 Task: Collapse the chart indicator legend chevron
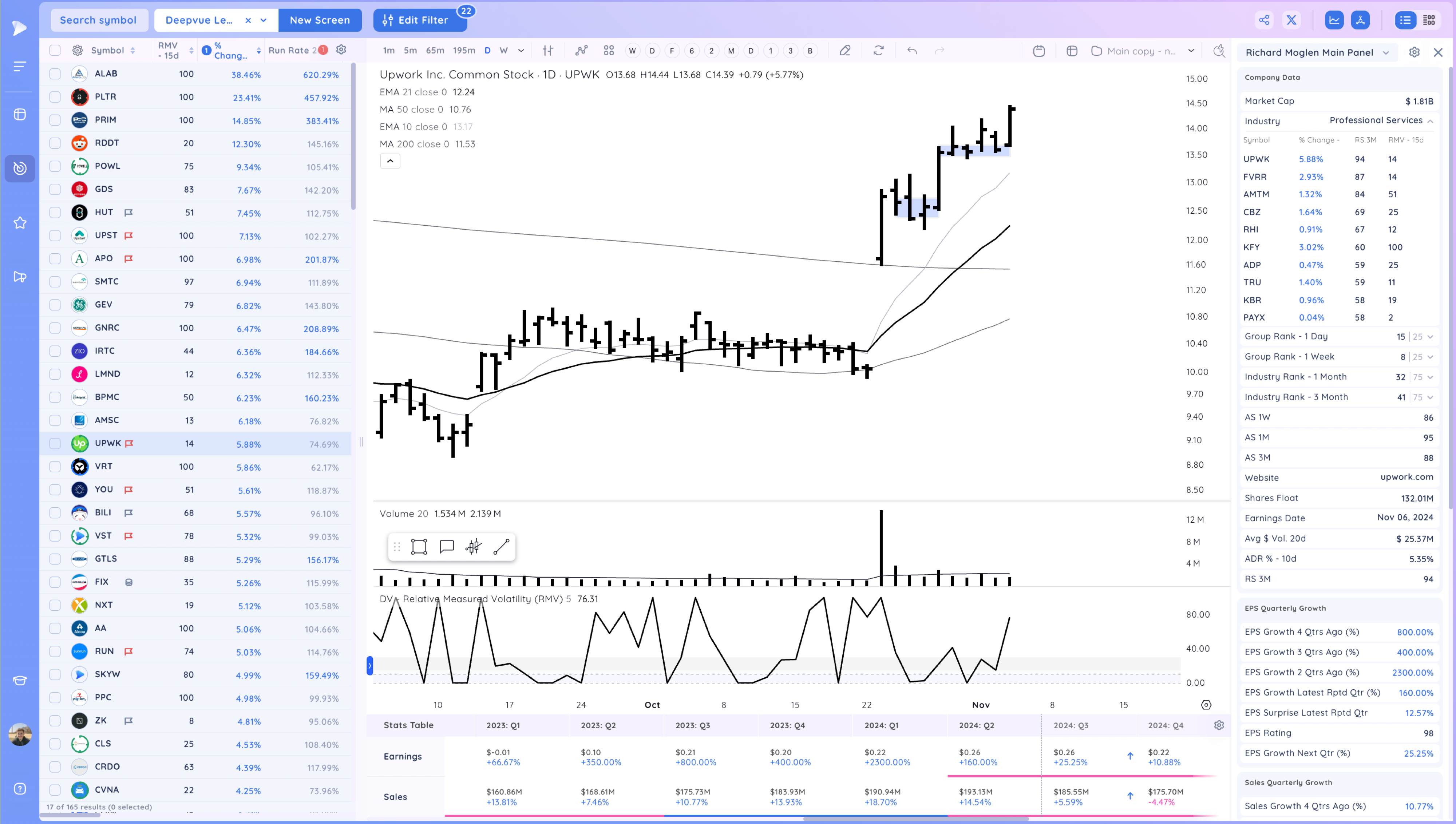[390, 161]
